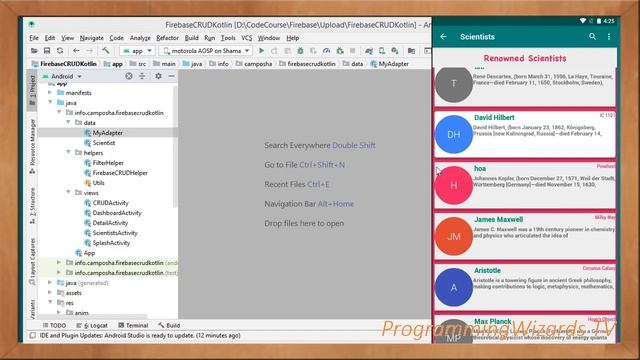Open the Navigate menu

pyautogui.click(x=91, y=38)
